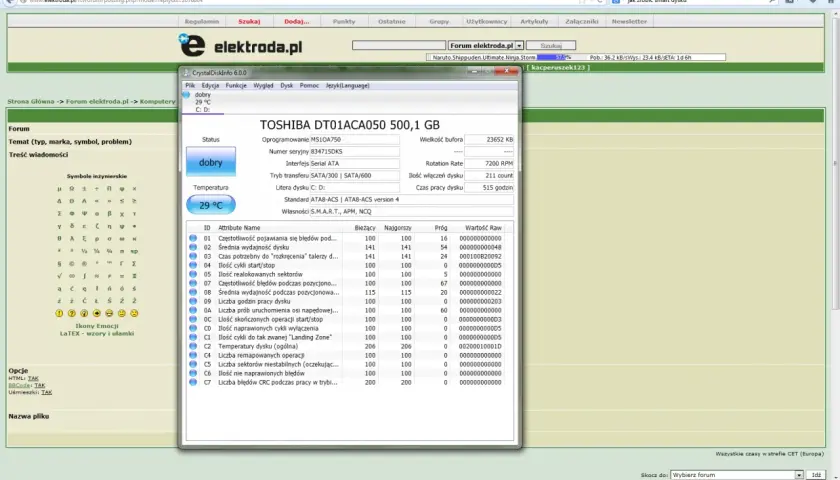The width and height of the screenshot is (840, 480).
Task: Open the Język(Language) menu
Action: [348, 86]
